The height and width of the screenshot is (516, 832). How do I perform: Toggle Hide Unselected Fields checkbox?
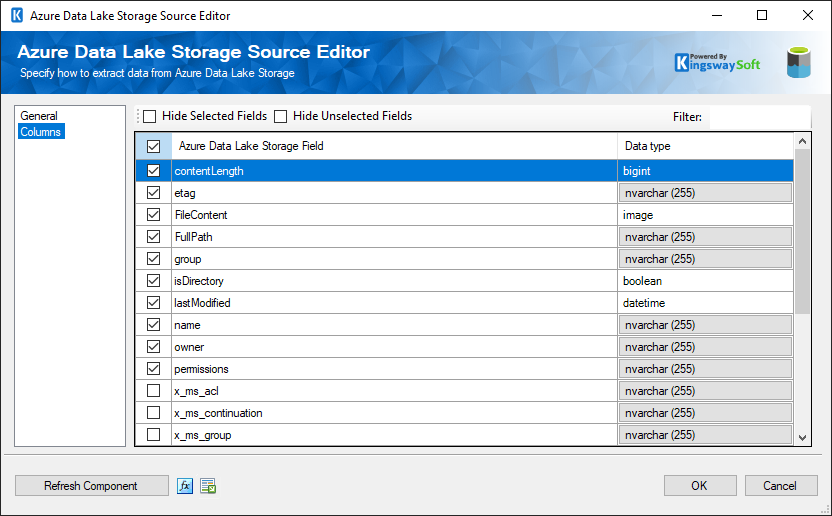pyautogui.click(x=281, y=116)
